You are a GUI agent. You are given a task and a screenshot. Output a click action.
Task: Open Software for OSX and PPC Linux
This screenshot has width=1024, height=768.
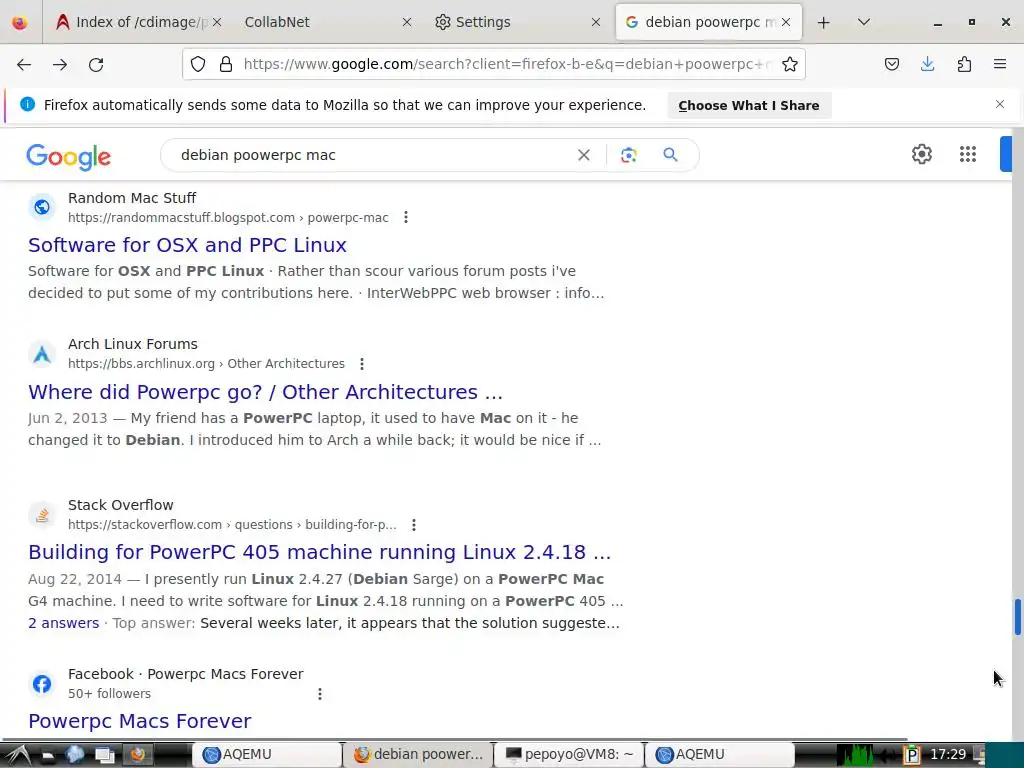click(187, 245)
